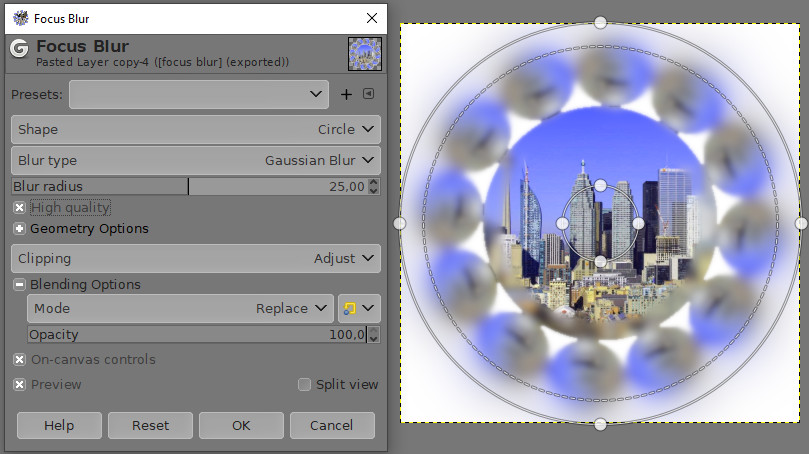Click the Reset button
Viewport: 809px width, 454px height.
coord(150,425)
